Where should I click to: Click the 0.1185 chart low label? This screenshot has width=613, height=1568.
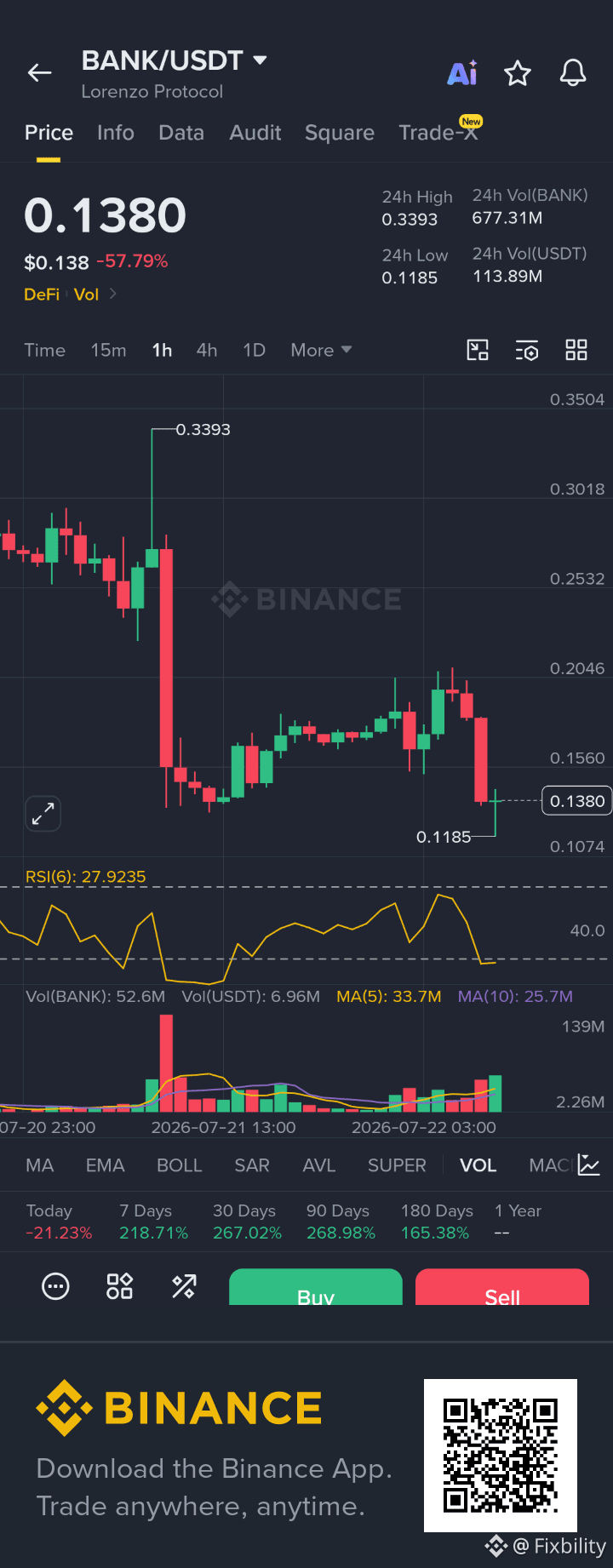[x=444, y=837]
